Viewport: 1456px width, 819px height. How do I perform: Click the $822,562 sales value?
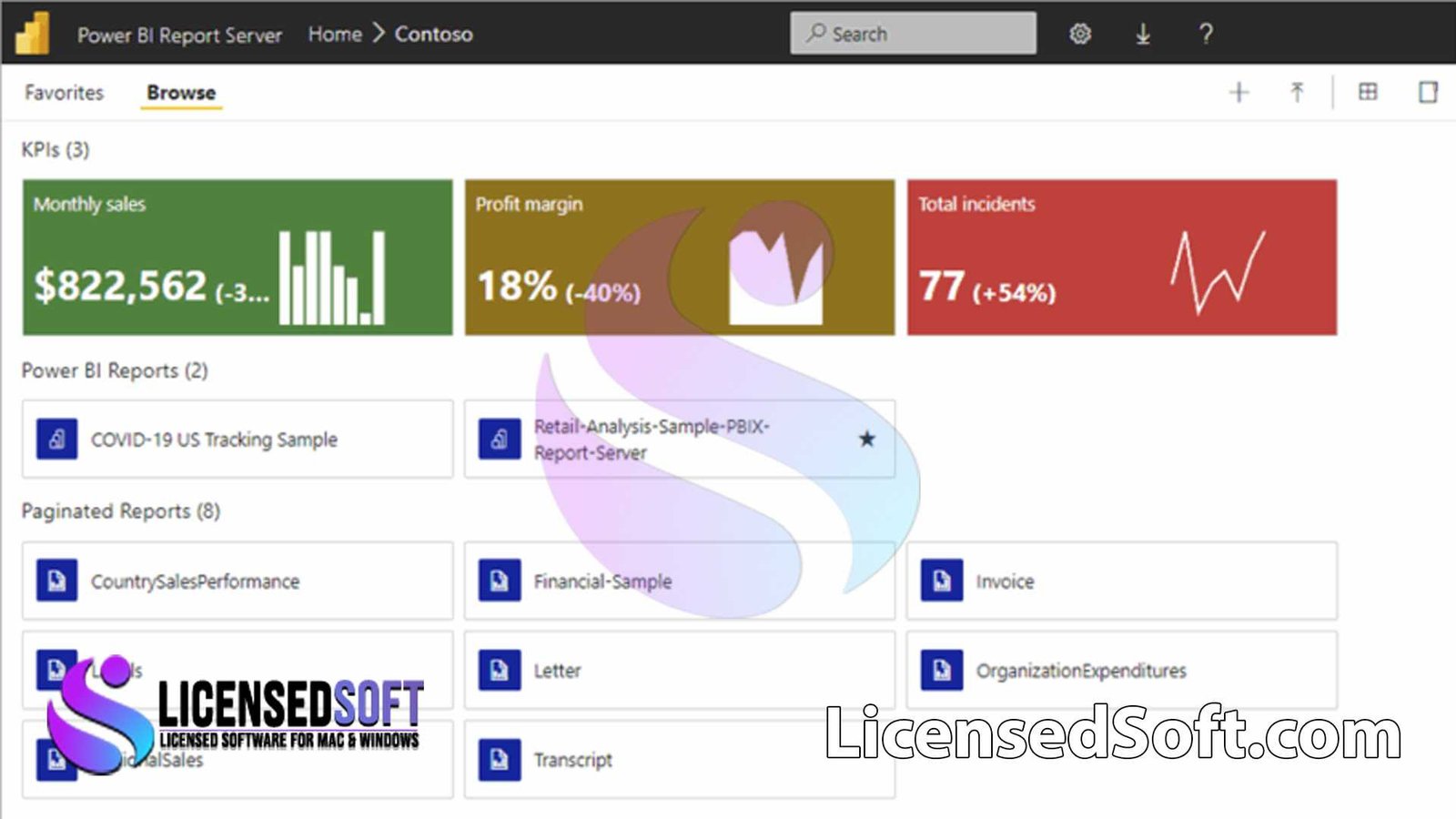[x=120, y=286]
